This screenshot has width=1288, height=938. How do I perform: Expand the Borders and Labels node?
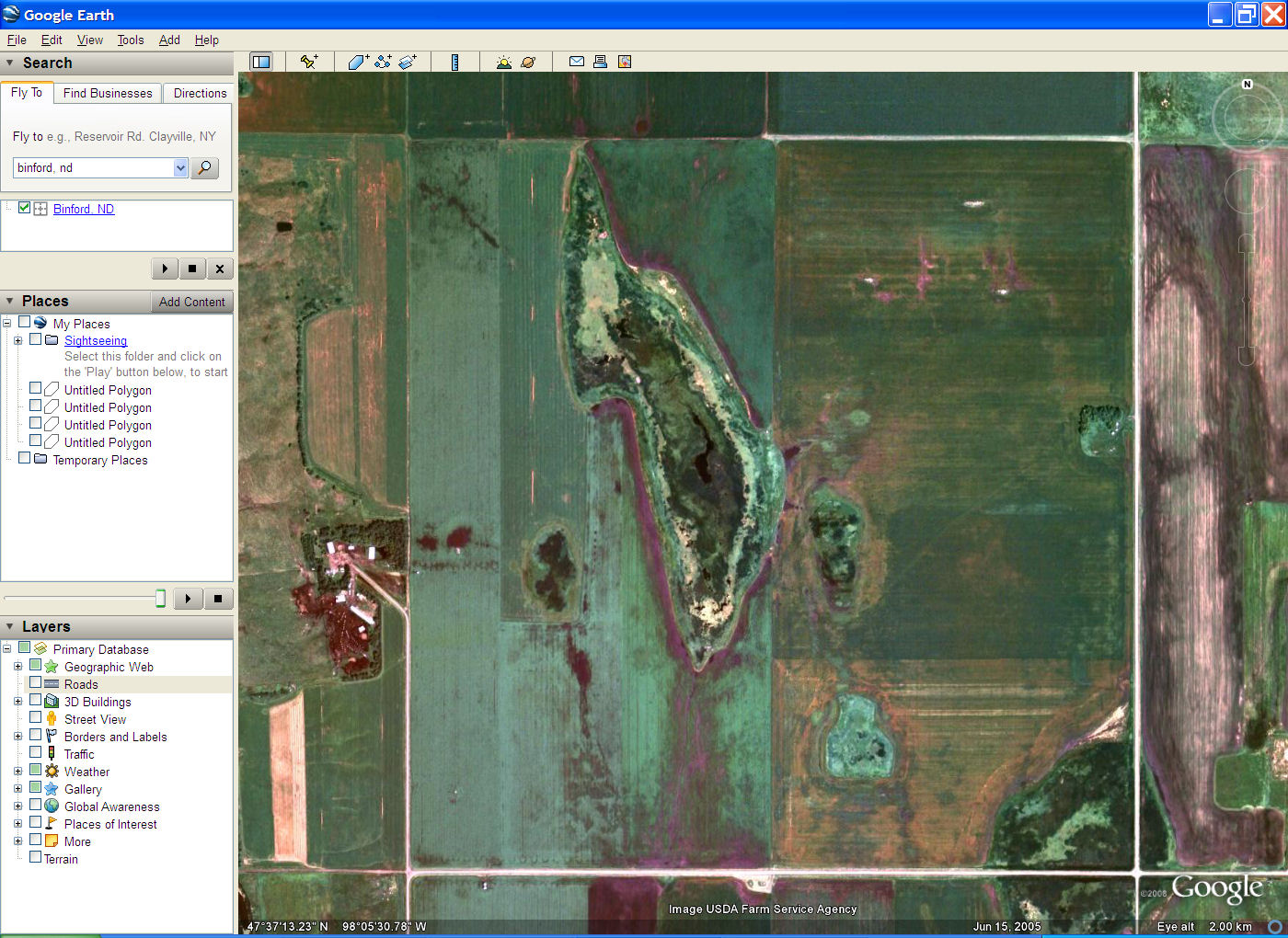coord(18,737)
